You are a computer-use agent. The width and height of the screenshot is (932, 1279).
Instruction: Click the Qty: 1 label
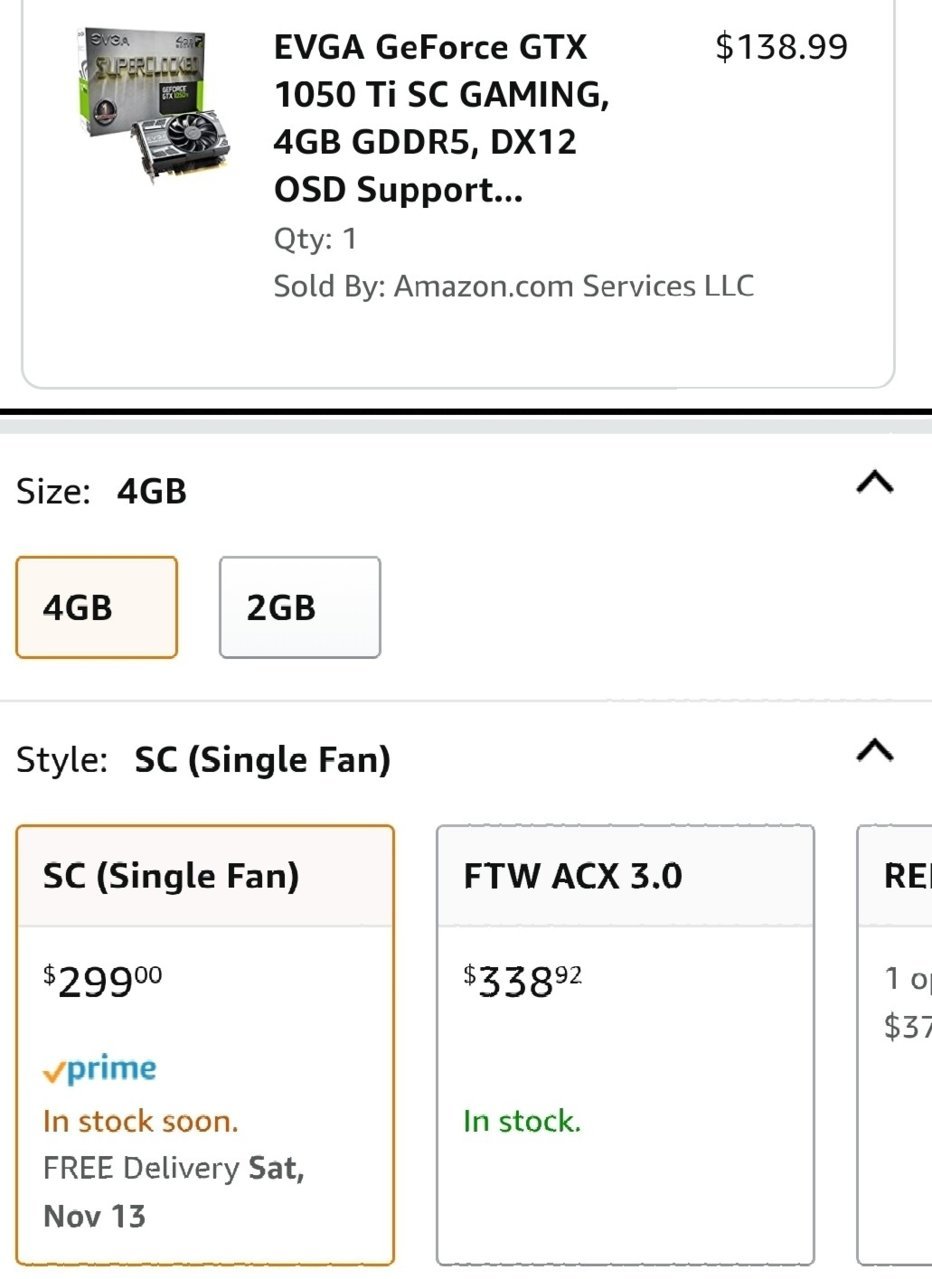point(315,239)
